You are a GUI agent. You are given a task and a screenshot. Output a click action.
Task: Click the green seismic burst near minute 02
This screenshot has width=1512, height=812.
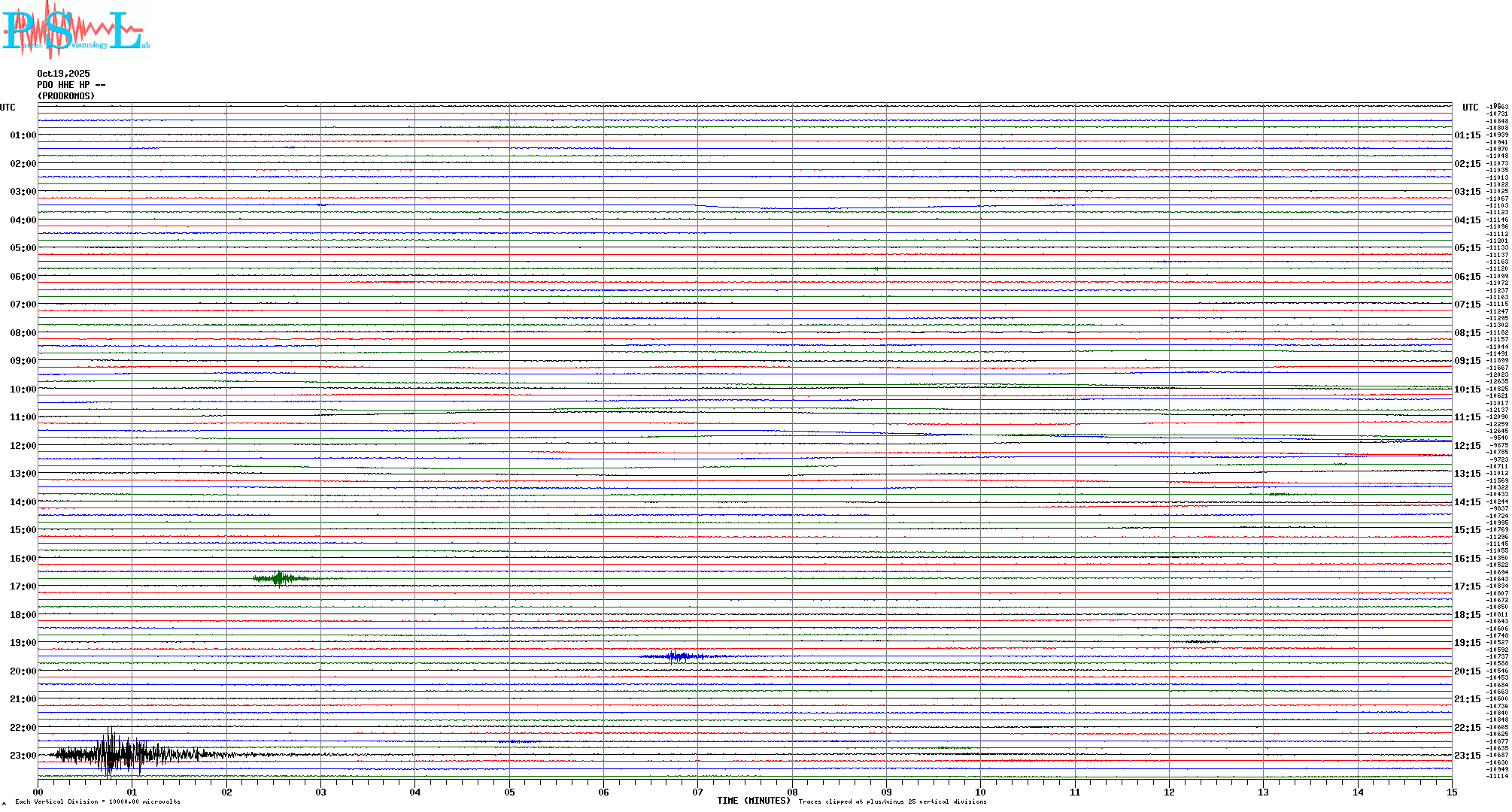coord(280,578)
